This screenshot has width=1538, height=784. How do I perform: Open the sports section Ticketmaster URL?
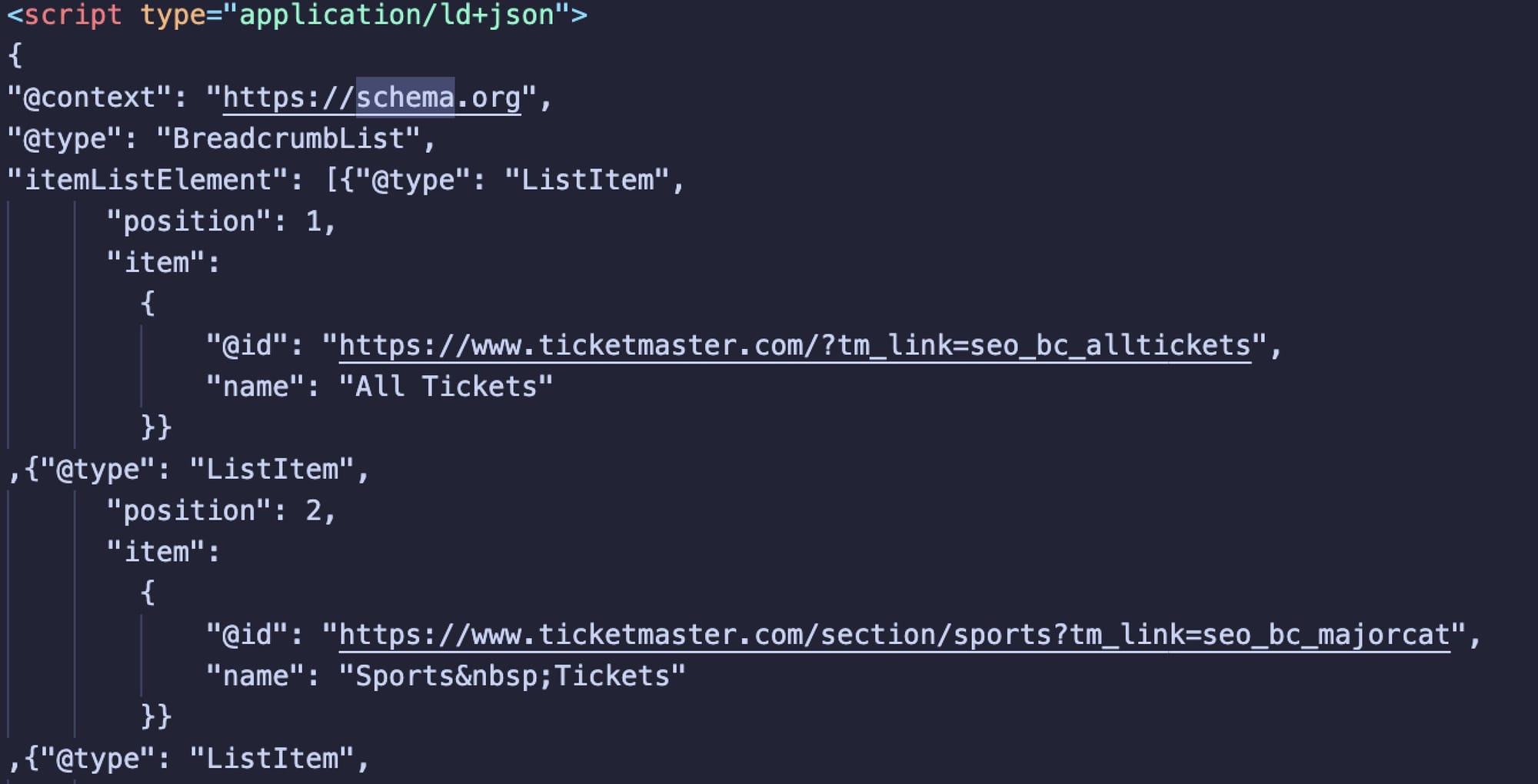coord(894,635)
